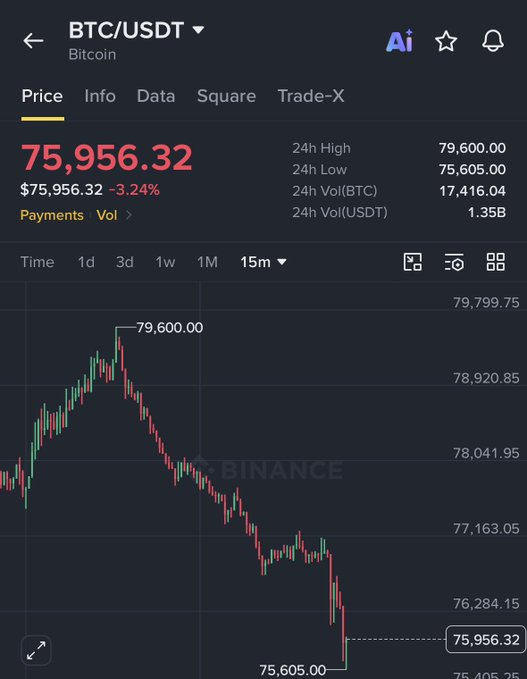Open the Payments tag link
This screenshot has width=527, height=679.
[x=52, y=215]
